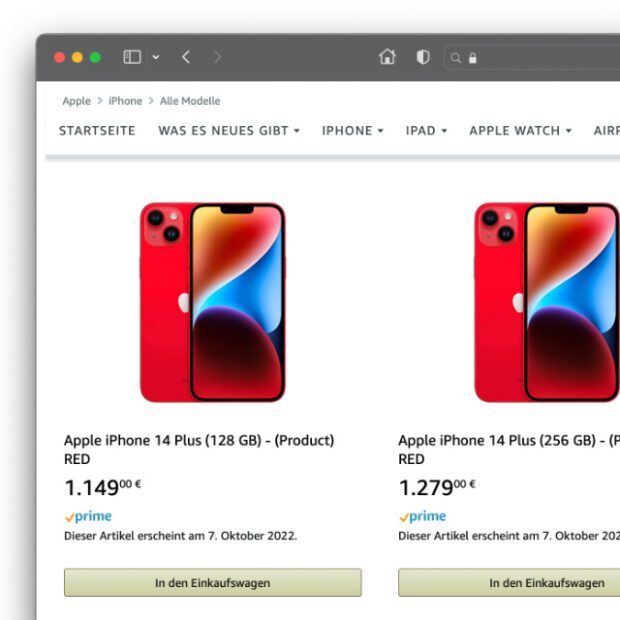Go back to the previous page
Screen dimensions: 620x620
point(186,57)
